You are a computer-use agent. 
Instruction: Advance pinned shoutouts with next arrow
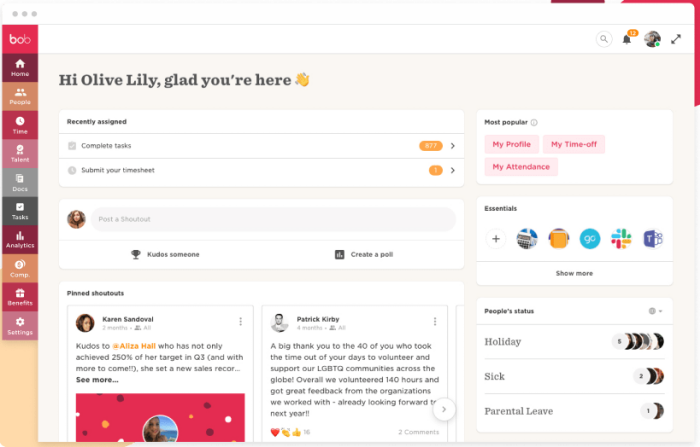coord(444,409)
